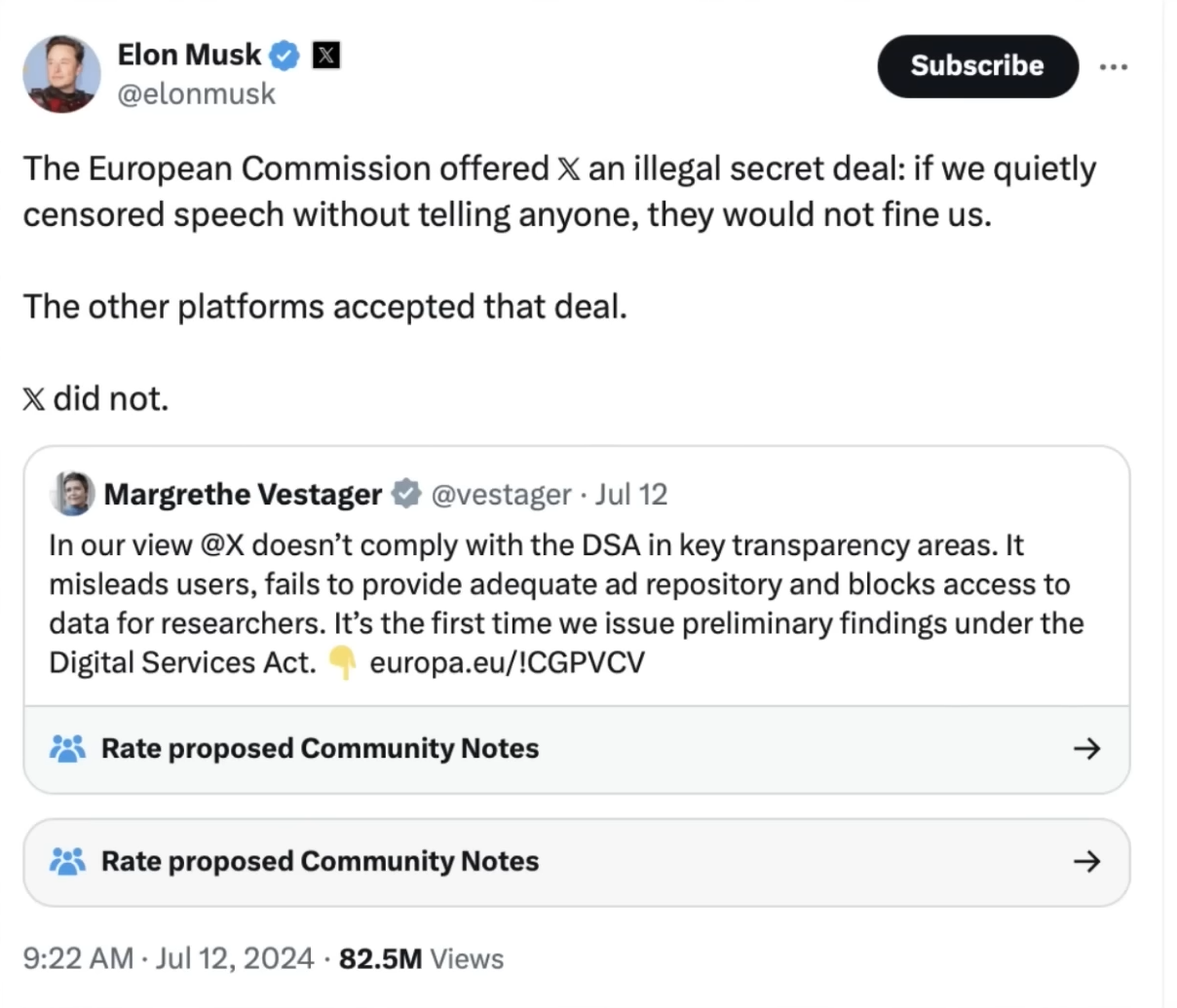Click the arrow in the quoted post's Community Notes row

tap(1086, 748)
